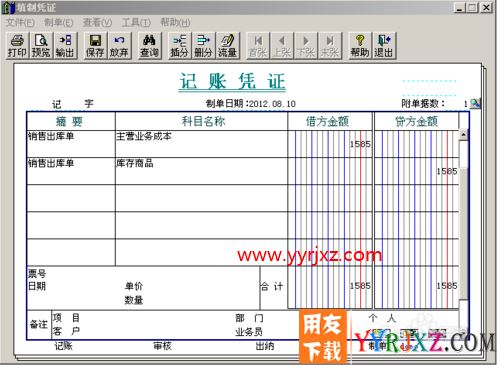Open 查询 search with binoculars icon
Viewport: 497px width, 366px height.
[149, 46]
